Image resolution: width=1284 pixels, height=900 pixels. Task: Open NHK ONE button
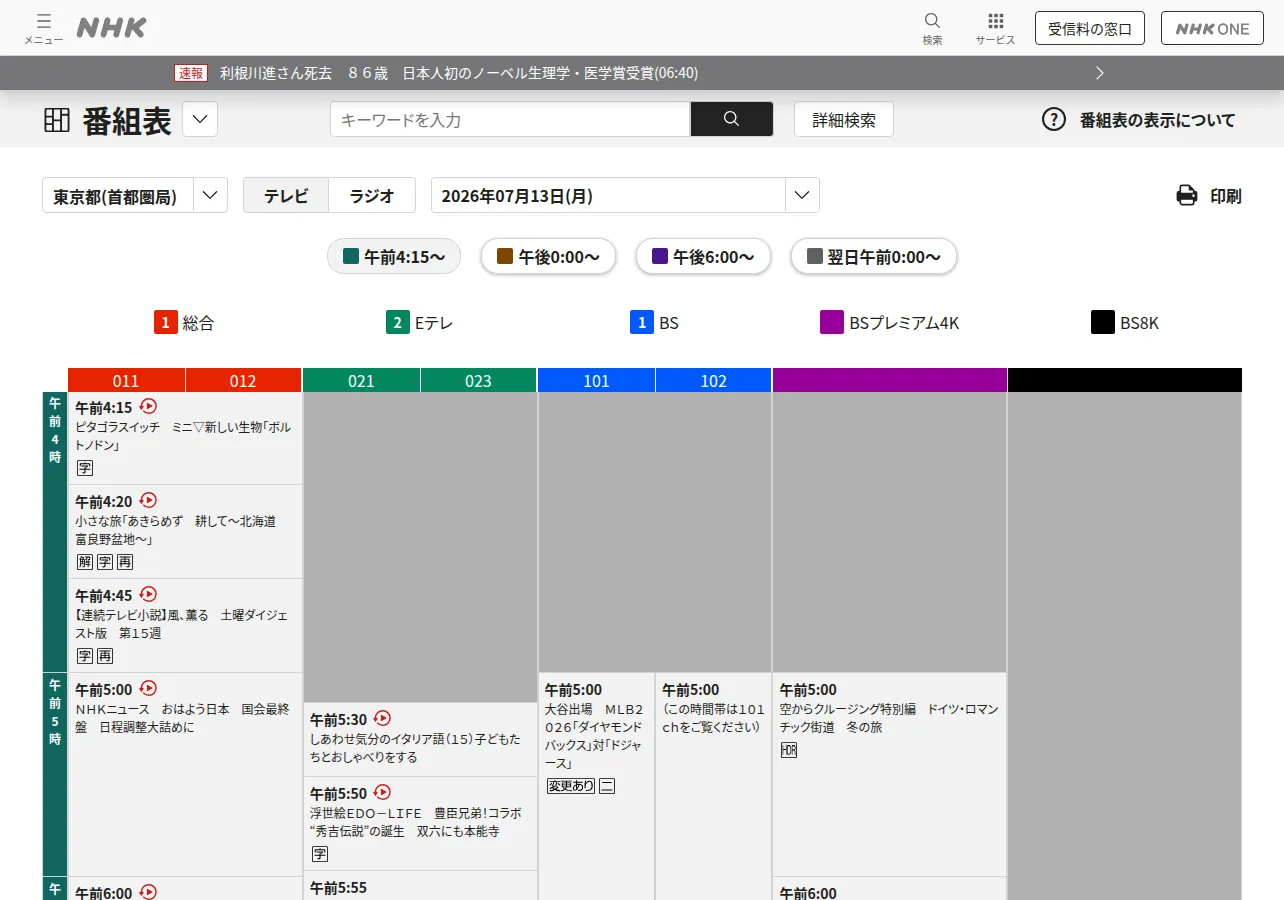[1212, 28]
